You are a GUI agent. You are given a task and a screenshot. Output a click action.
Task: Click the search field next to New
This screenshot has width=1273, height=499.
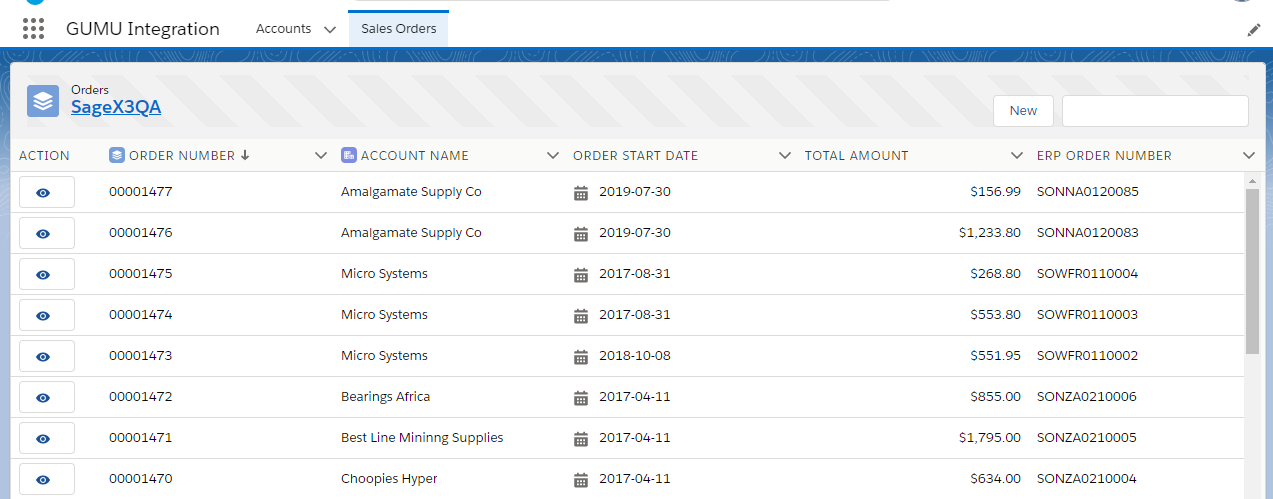[1154, 111]
